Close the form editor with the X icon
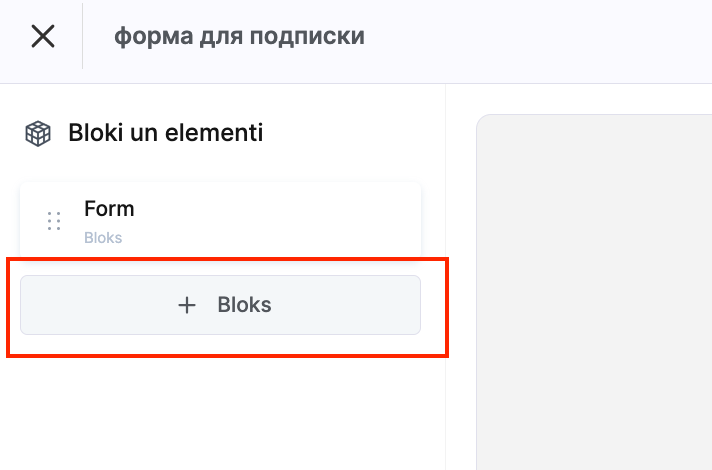The width and height of the screenshot is (712, 470). coord(42,37)
